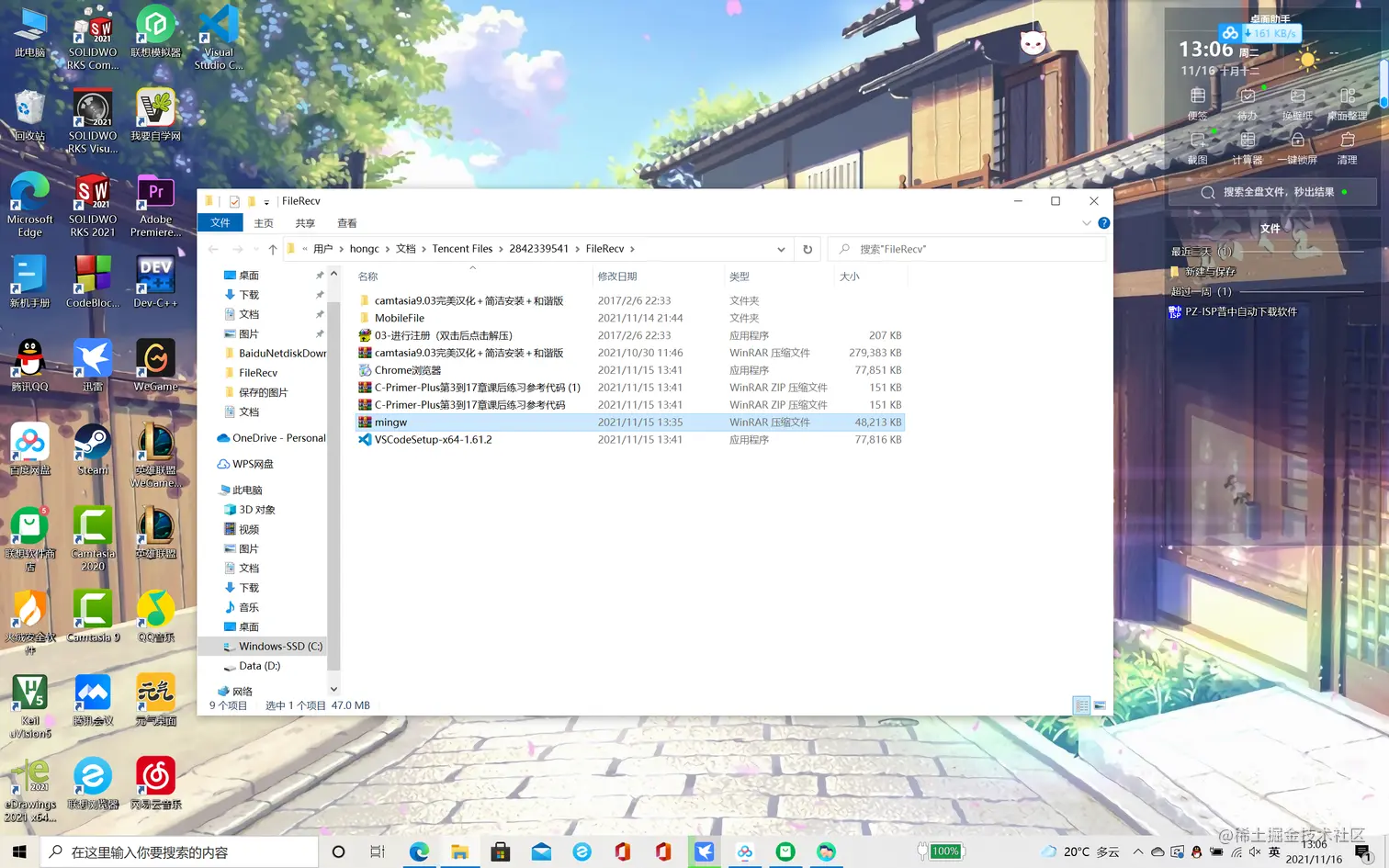Screen dimensions: 1389x868
Task: Expand the Explorer ribbon chevron
Action: (x=1087, y=223)
